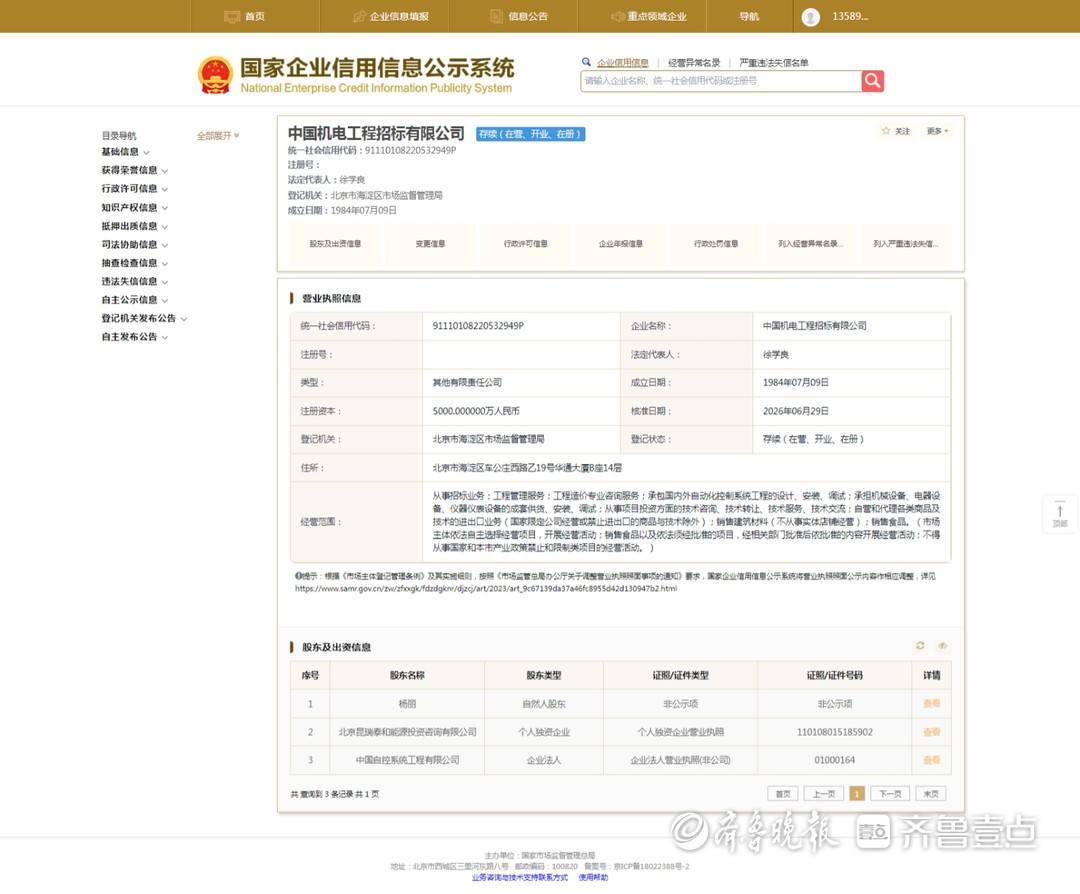The width and height of the screenshot is (1080, 894).
Task: Click 业务咨询与技术支持联系方式 footer link
Action: (x=520, y=877)
